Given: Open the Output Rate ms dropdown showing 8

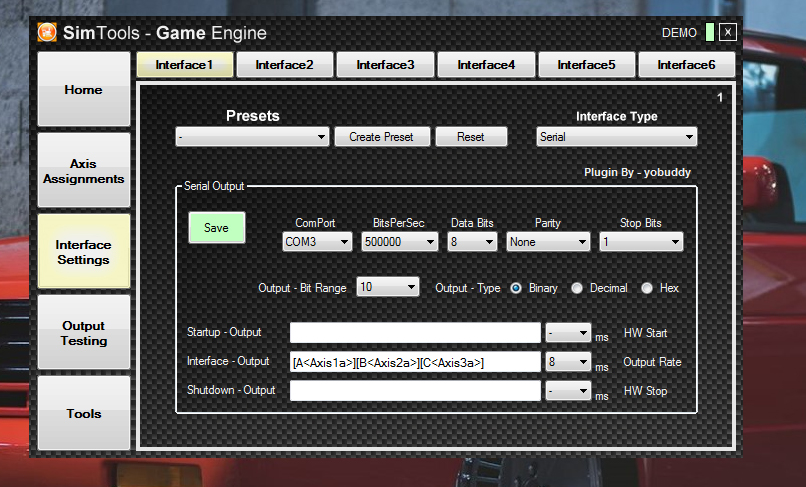Looking at the screenshot, I should point(569,362).
